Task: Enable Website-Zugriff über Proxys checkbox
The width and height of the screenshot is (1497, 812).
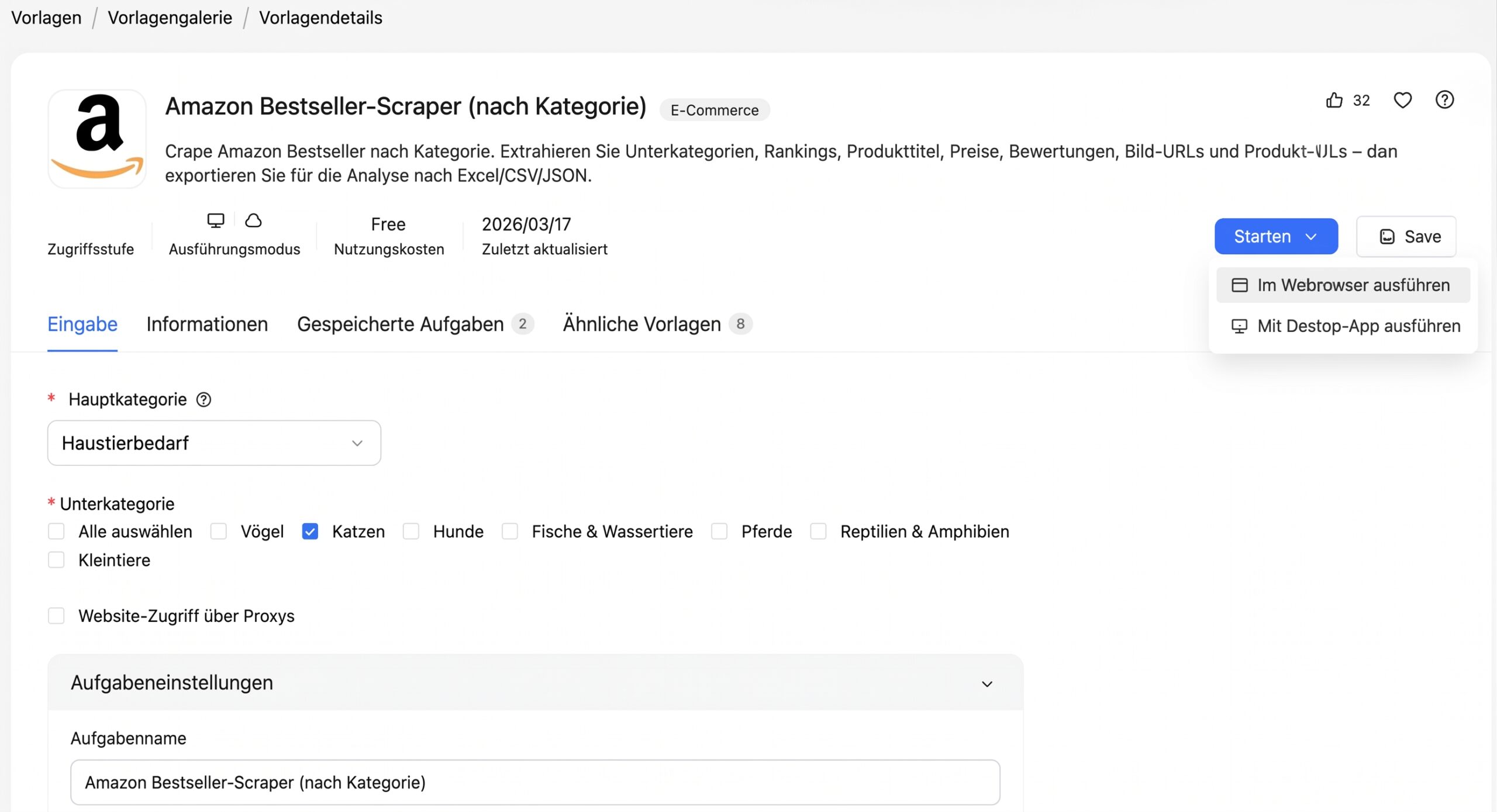Action: tap(56, 616)
